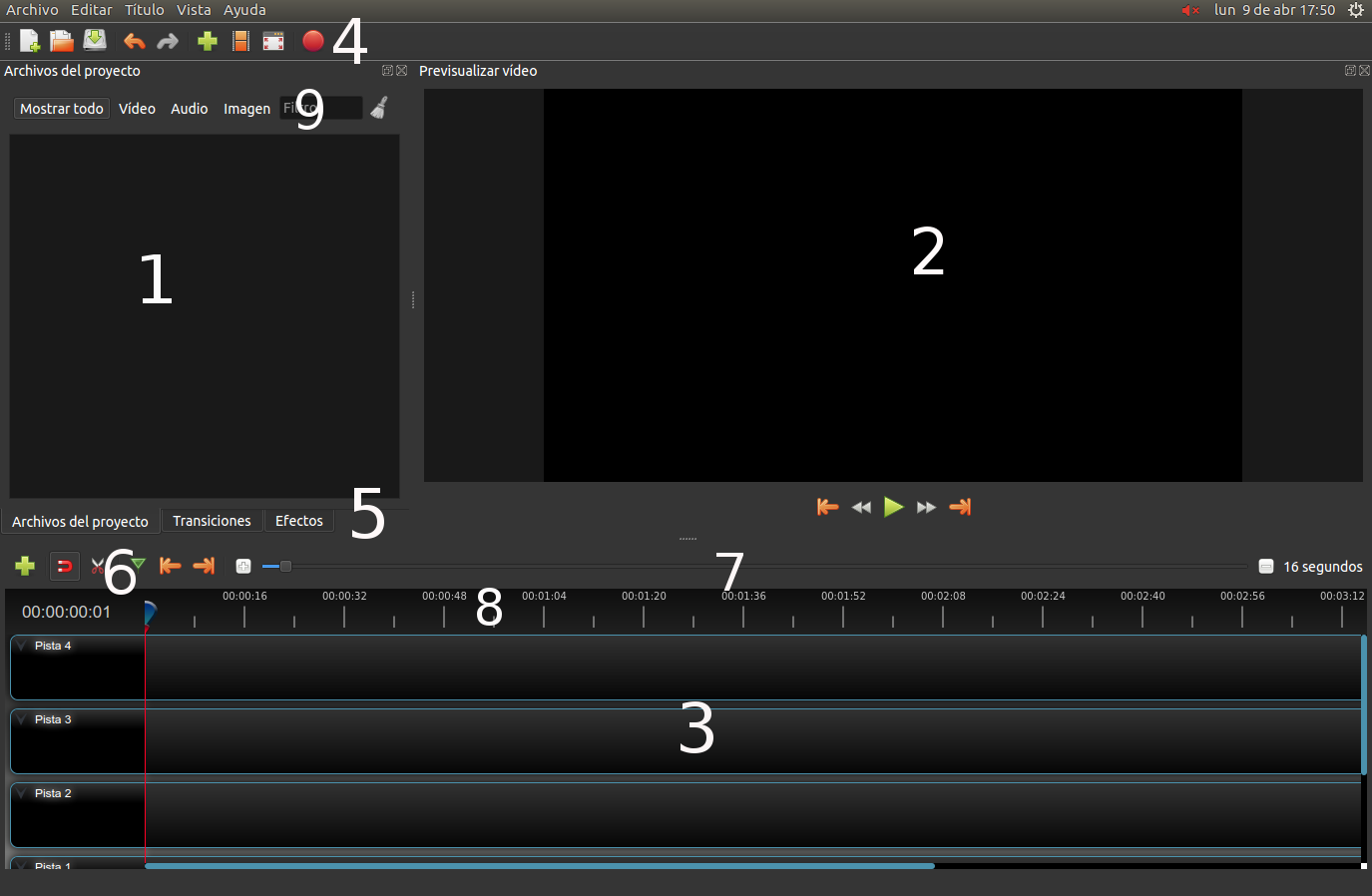Click the 00:00:00:01 timecode display
The image size is (1372, 896).
(66, 612)
